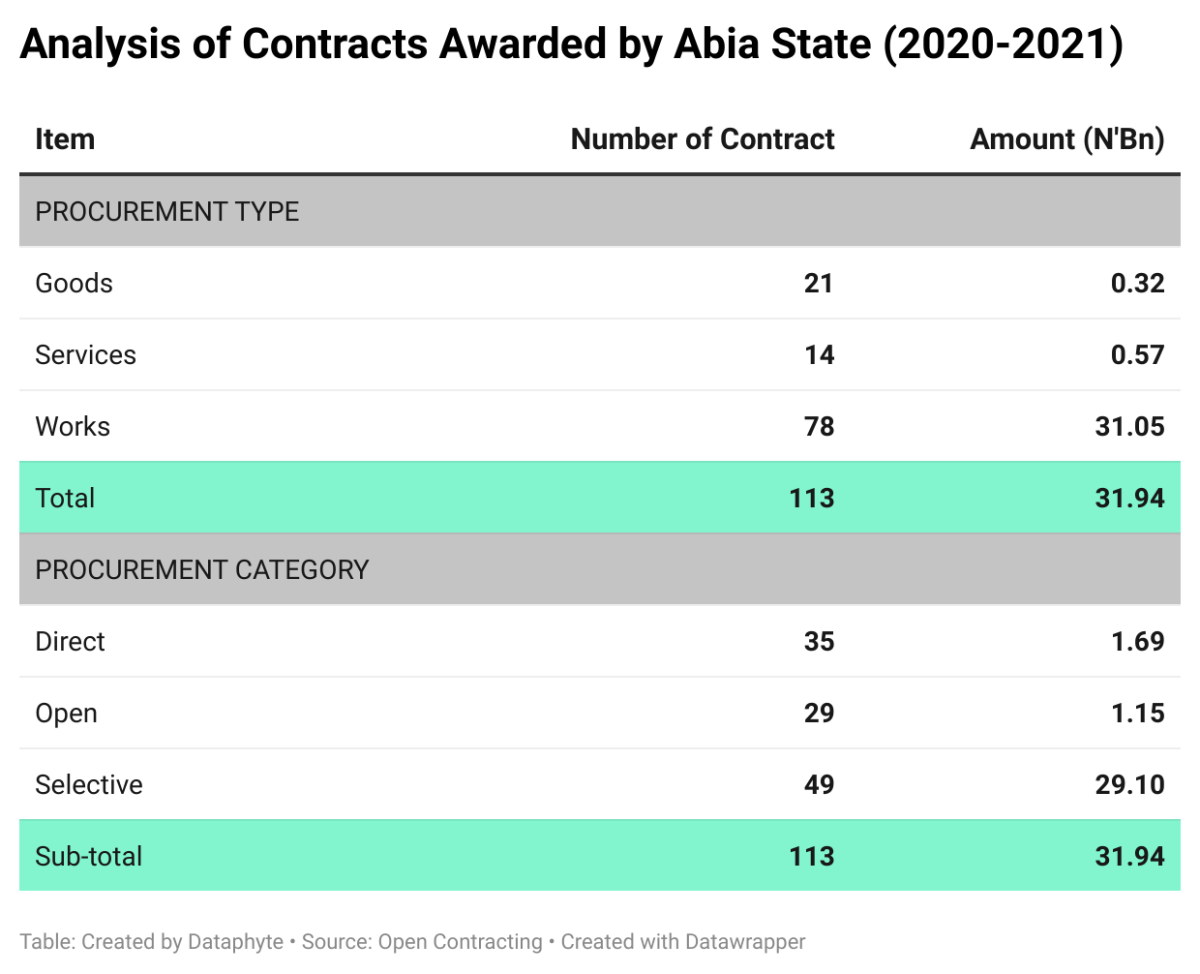The height and width of the screenshot is (974, 1200).
Task: Click the "Services" row label
Action: [85, 355]
